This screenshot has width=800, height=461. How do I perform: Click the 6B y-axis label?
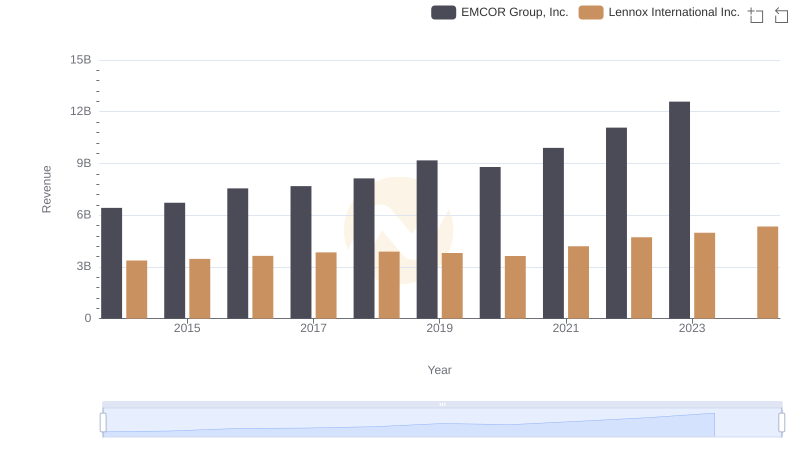pos(84,215)
